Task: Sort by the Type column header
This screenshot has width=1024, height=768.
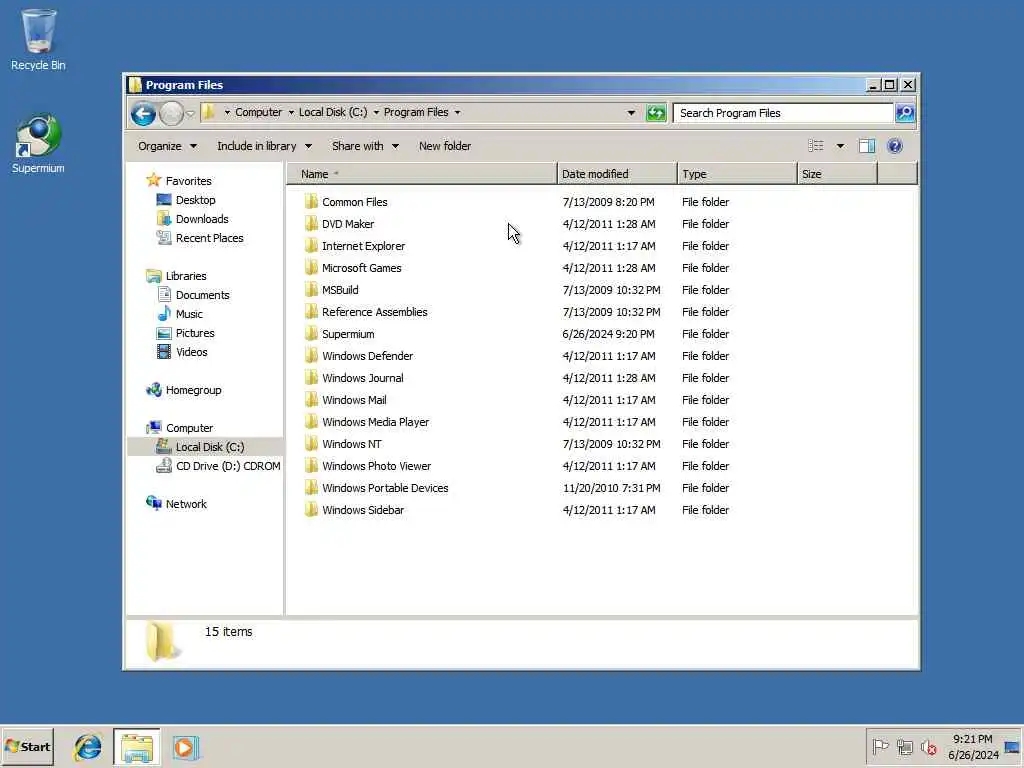Action: (737, 174)
